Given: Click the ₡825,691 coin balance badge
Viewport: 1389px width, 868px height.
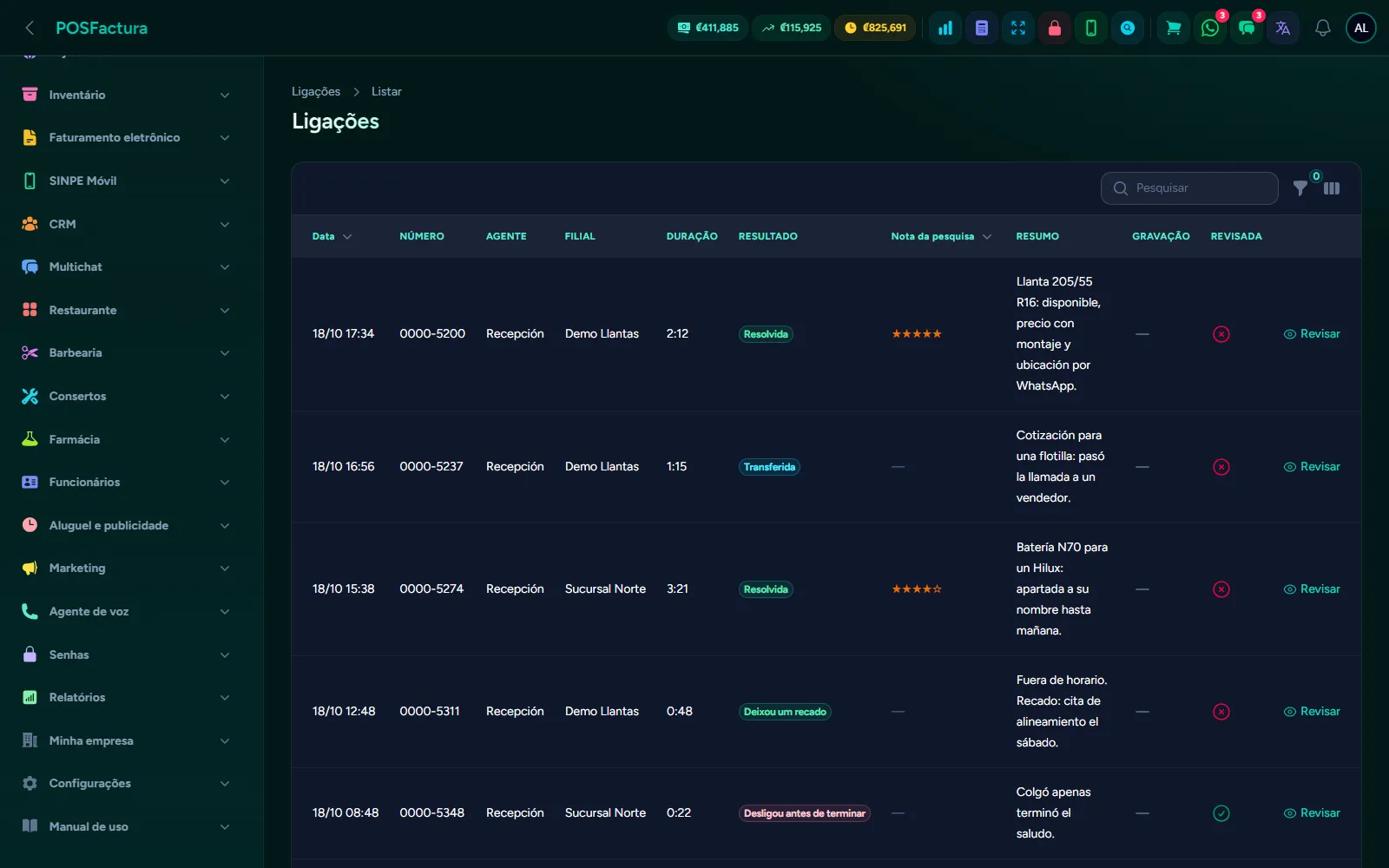Looking at the screenshot, I should point(875,28).
